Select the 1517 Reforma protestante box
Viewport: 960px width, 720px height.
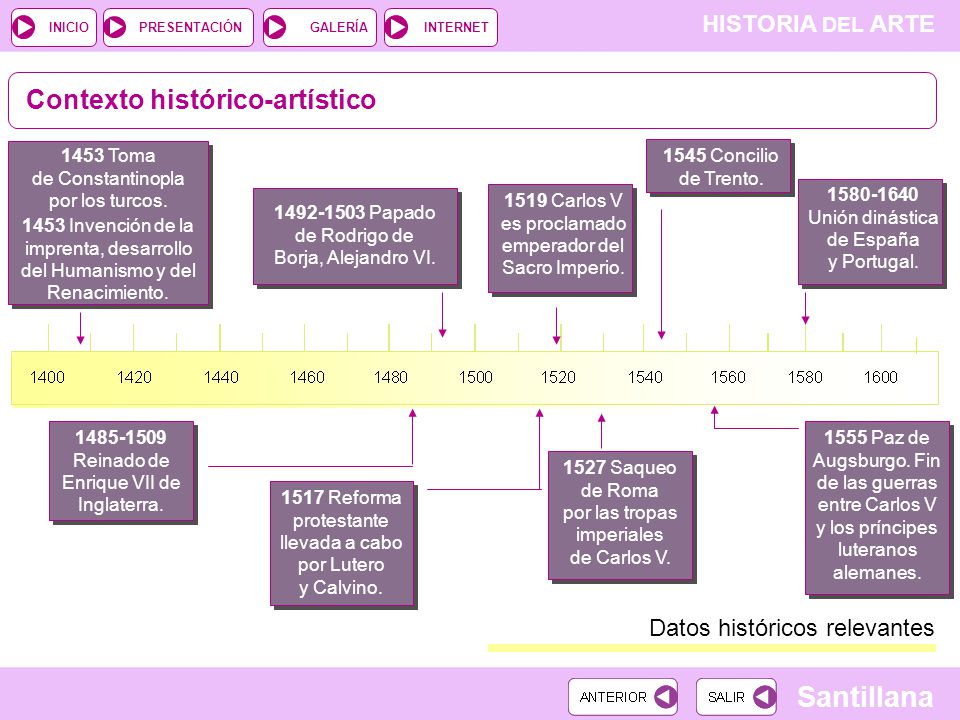click(342, 544)
